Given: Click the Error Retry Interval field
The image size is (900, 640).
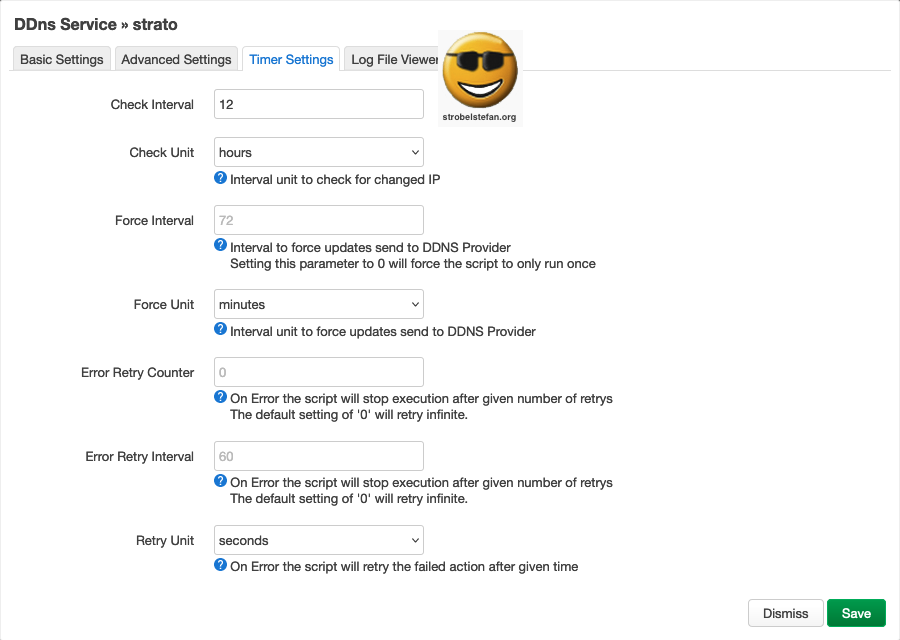Looking at the screenshot, I should [x=319, y=456].
